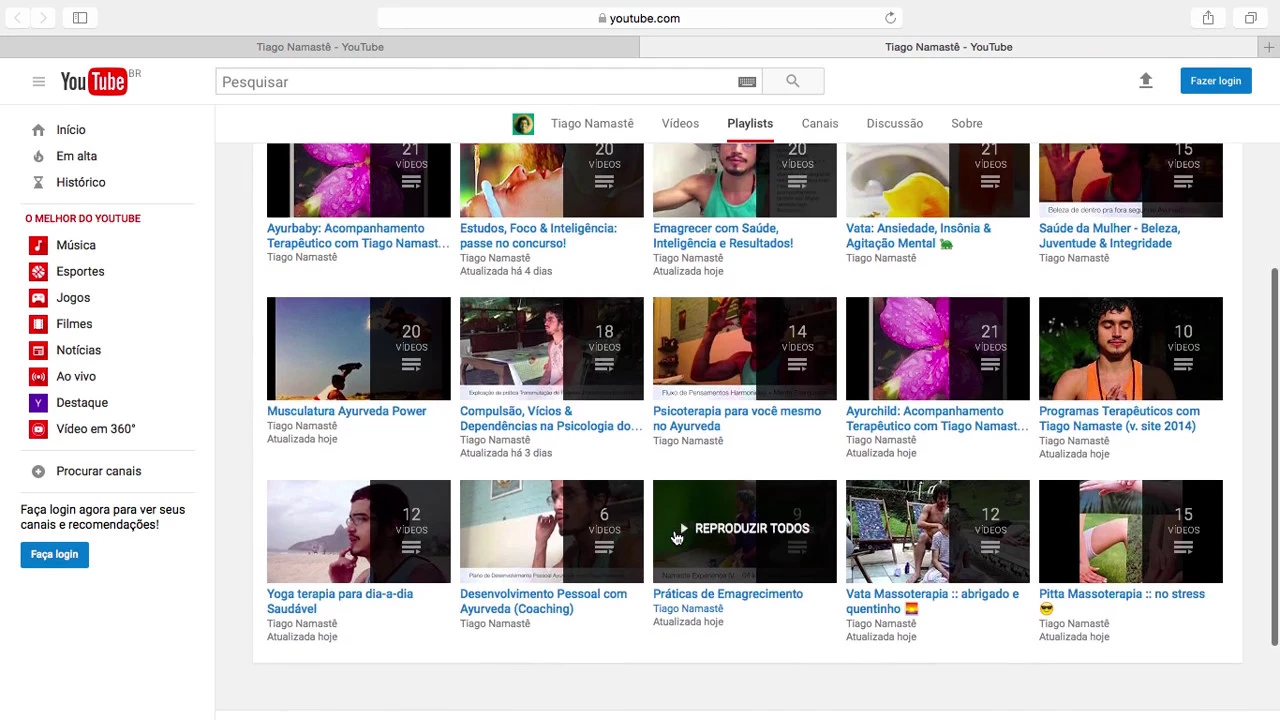
Task: Click Reproduzir todos on Práticas de Emagrecimento
Action: coord(745,528)
